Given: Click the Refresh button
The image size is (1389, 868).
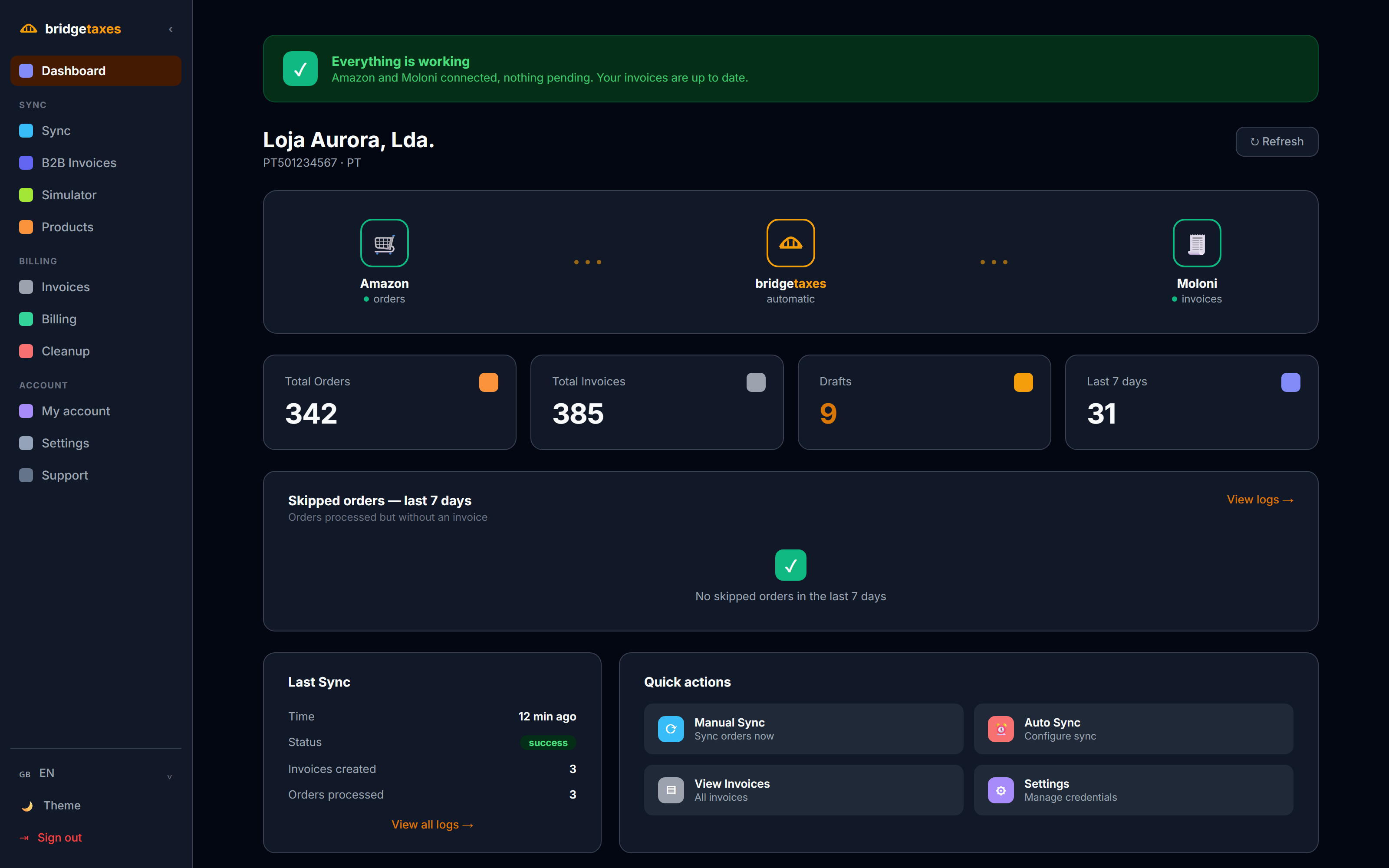Looking at the screenshot, I should 1277,141.
